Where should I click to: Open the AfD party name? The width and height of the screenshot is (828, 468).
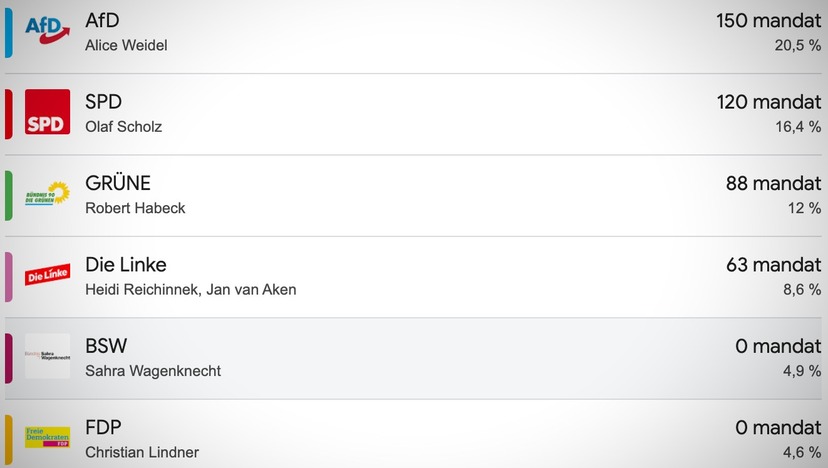tap(102, 21)
